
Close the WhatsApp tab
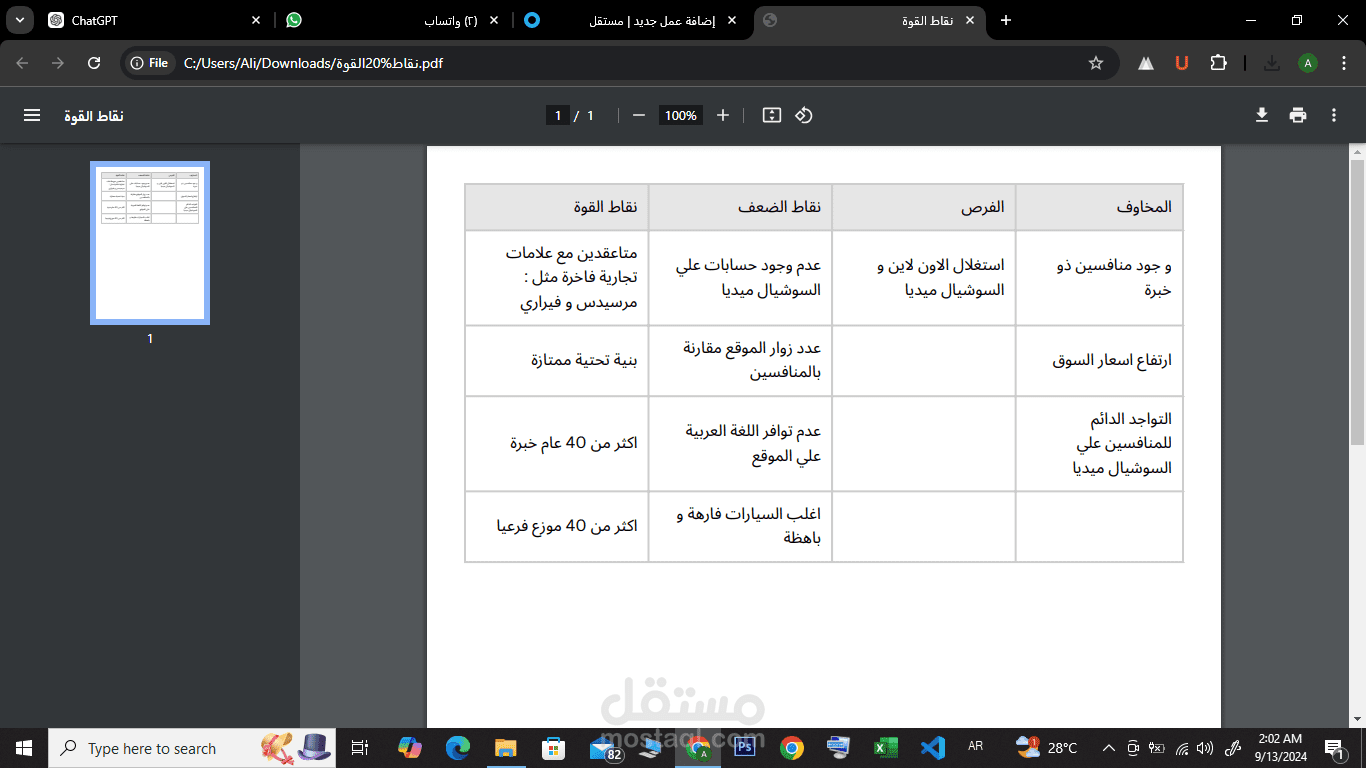[494, 20]
